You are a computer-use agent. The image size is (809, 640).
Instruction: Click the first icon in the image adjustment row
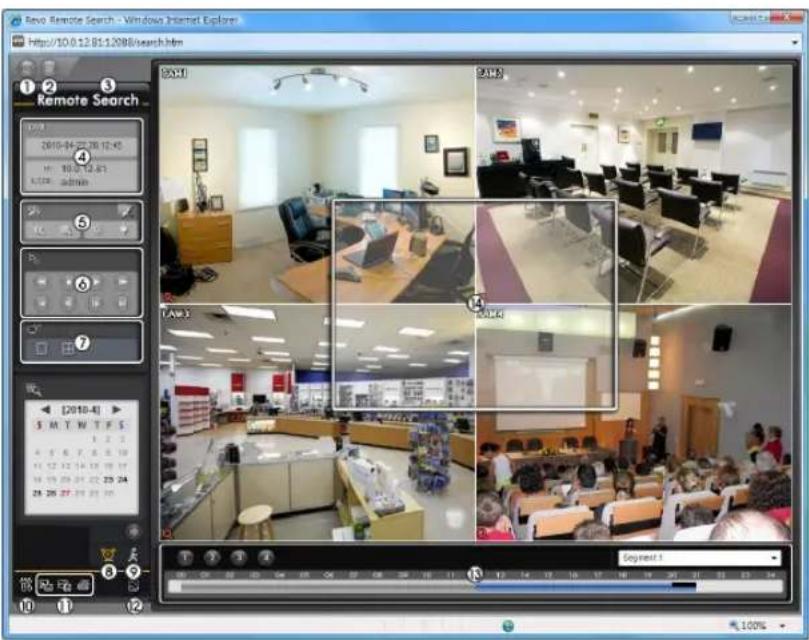(40, 230)
